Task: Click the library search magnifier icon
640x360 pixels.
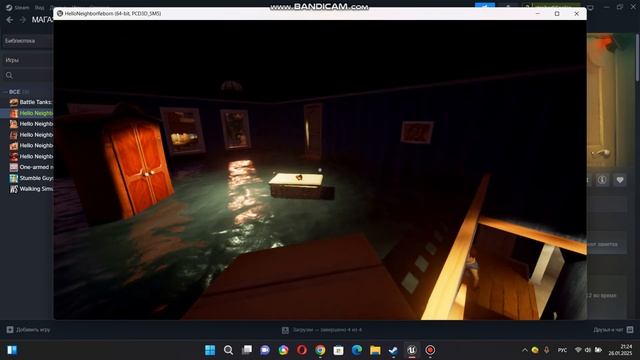Action: (x=9, y=75)
